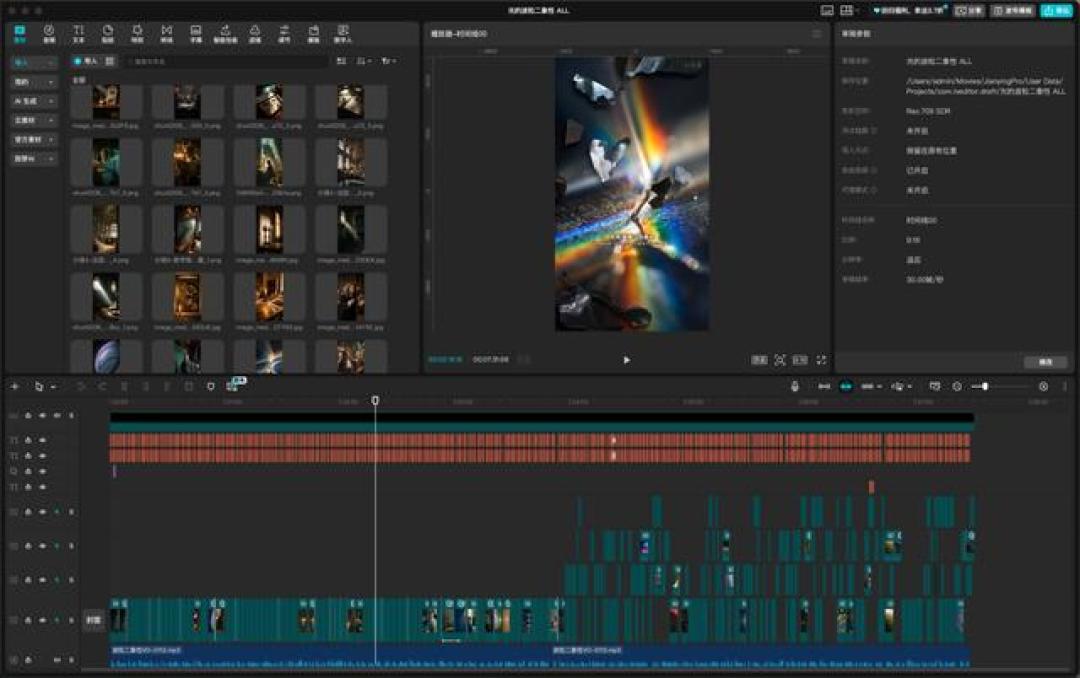Click the teal Export button
Screen dimensions: 1080x678
point(1056,10)
